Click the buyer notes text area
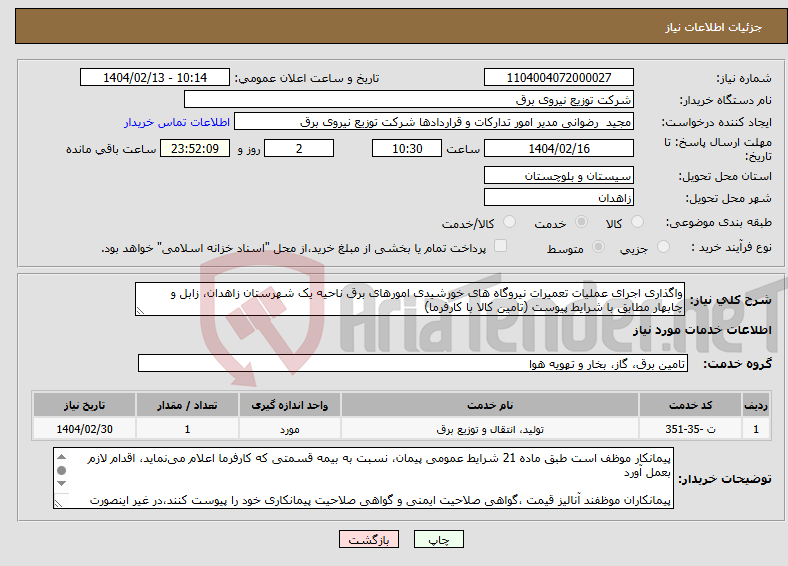 [363, 478]
